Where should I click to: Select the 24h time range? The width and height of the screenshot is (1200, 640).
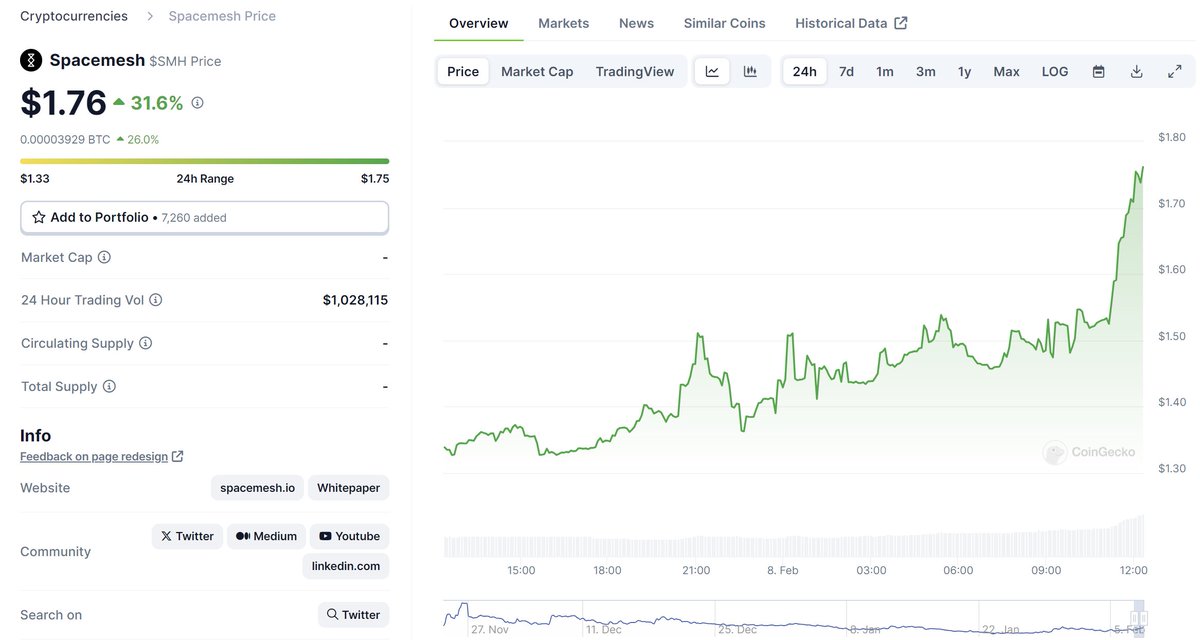point(804,71)
